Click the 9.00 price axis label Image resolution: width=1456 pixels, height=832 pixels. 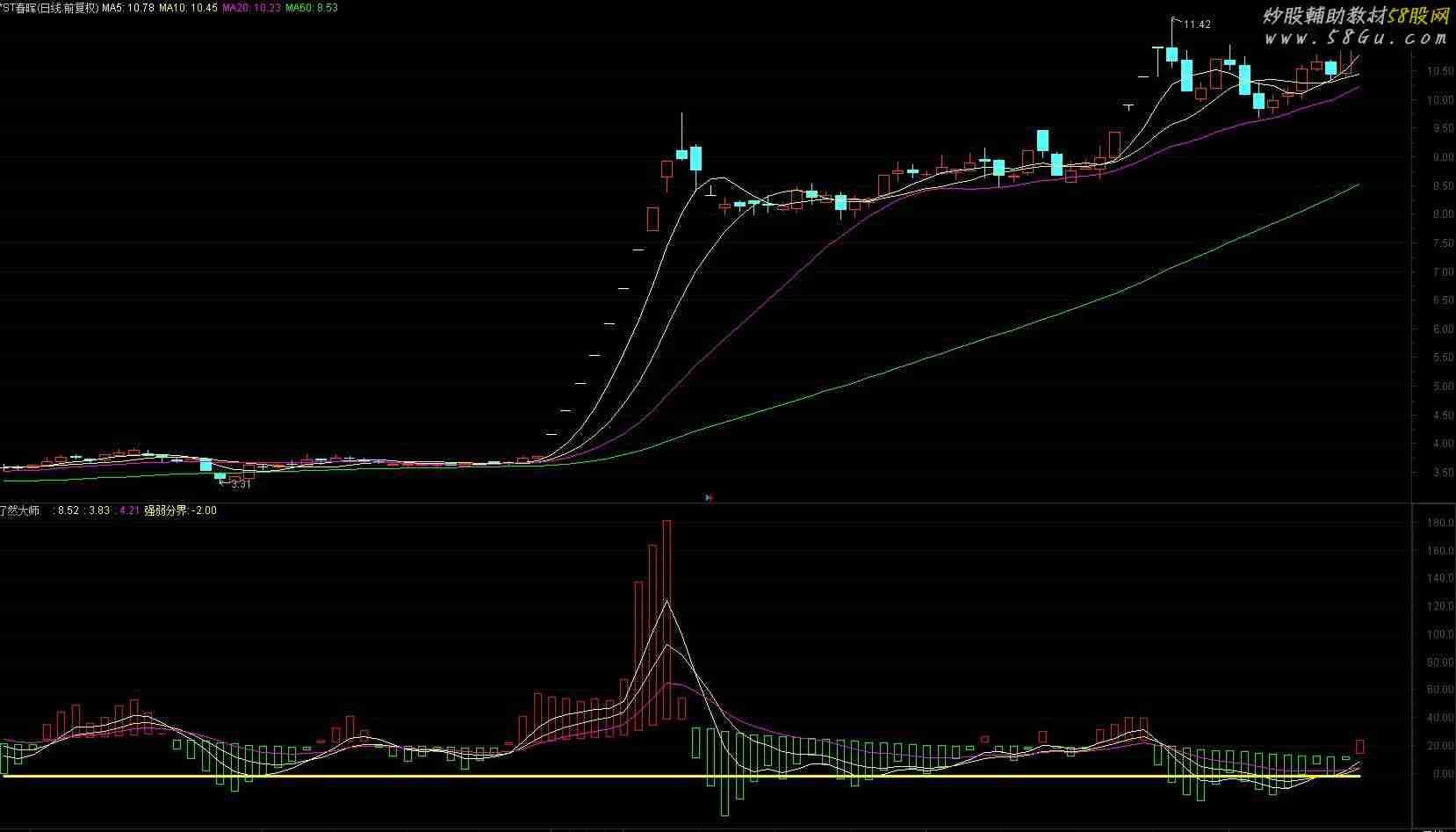click(x=1443, y=157)
